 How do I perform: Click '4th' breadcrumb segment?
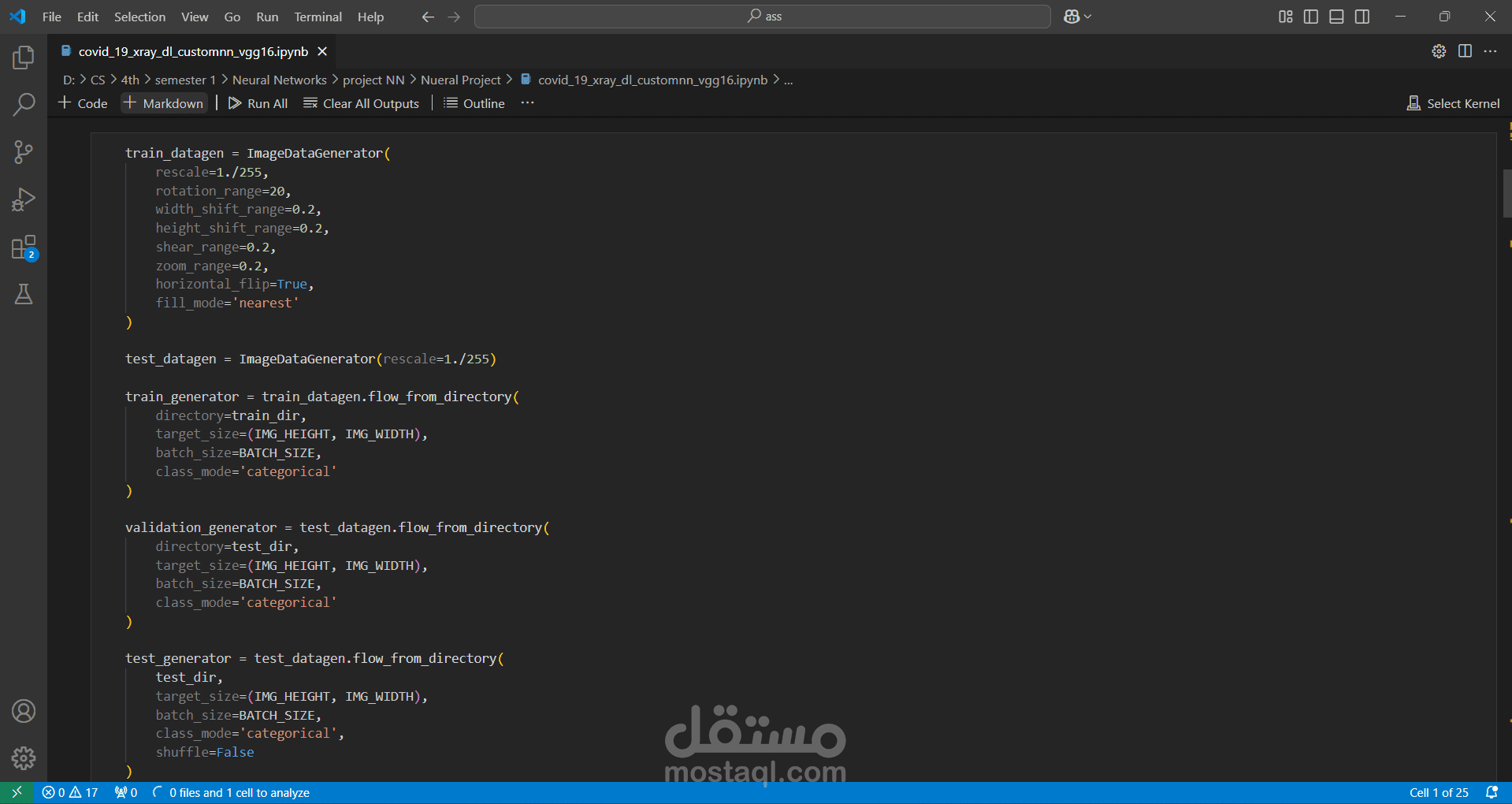tap(130, 80)
